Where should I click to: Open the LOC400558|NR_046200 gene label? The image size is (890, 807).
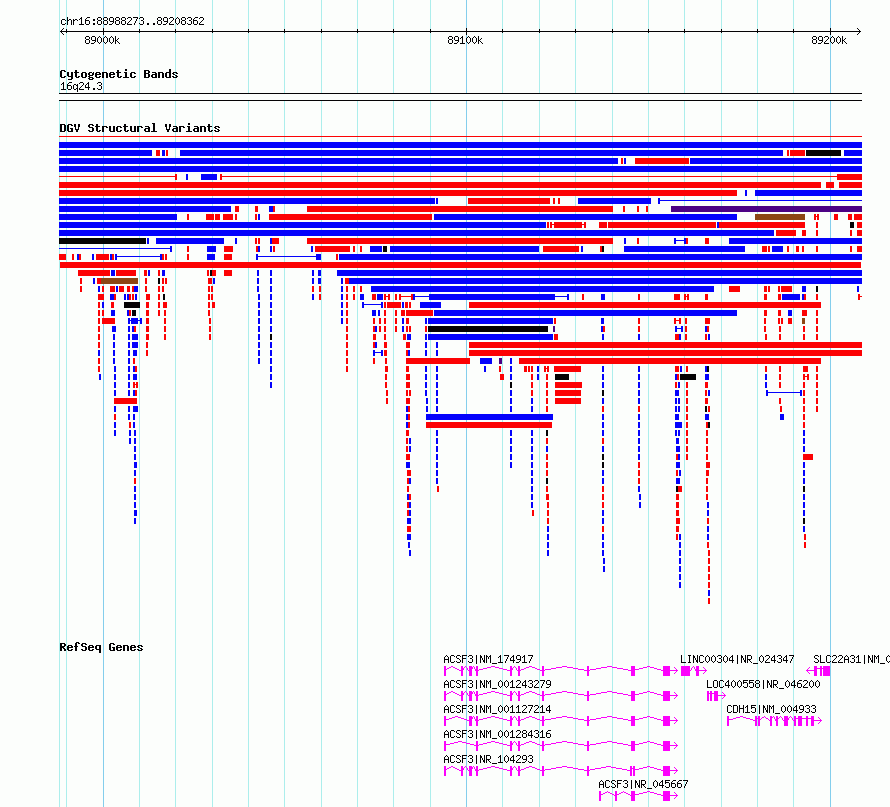(763, 684)
